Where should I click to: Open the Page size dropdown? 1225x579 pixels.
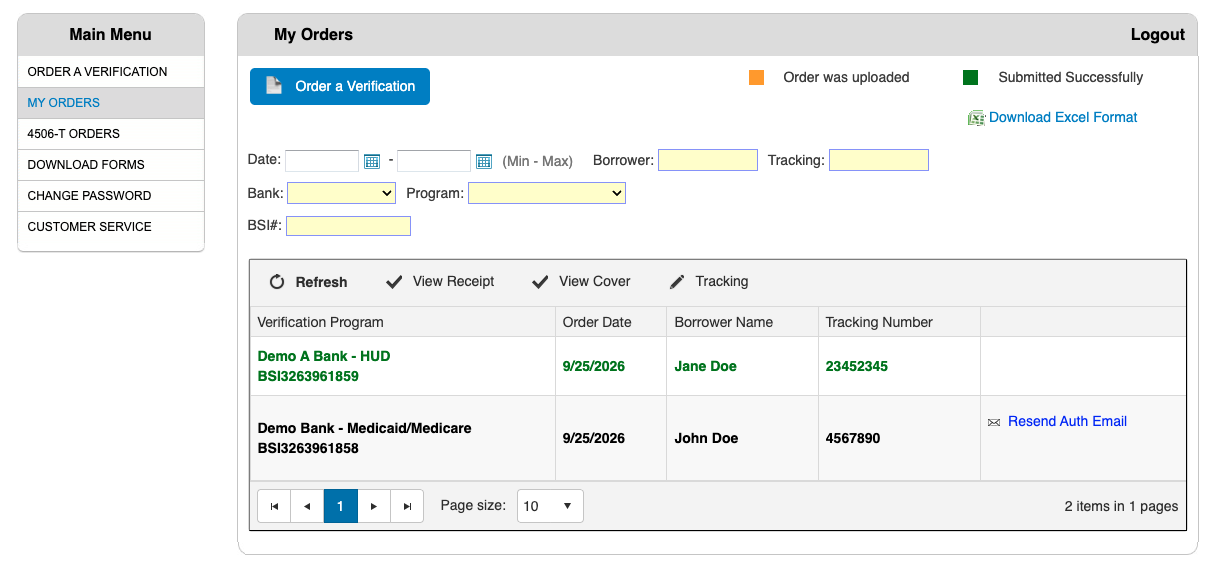550,506
